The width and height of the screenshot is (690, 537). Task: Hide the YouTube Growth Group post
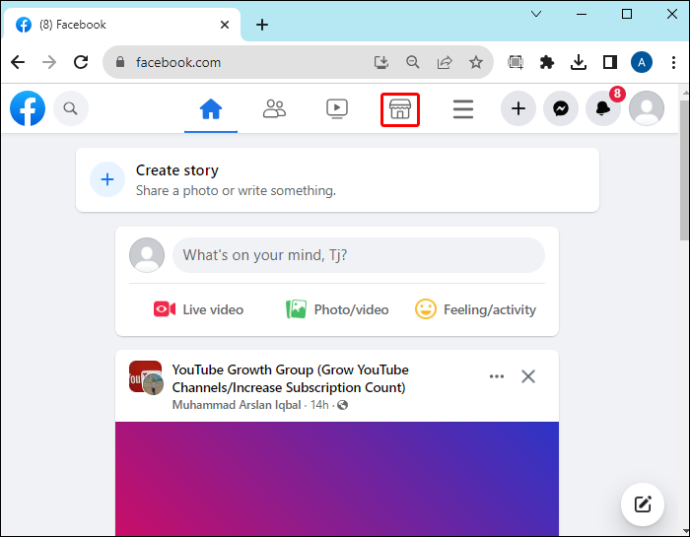(x=528, y=376)
